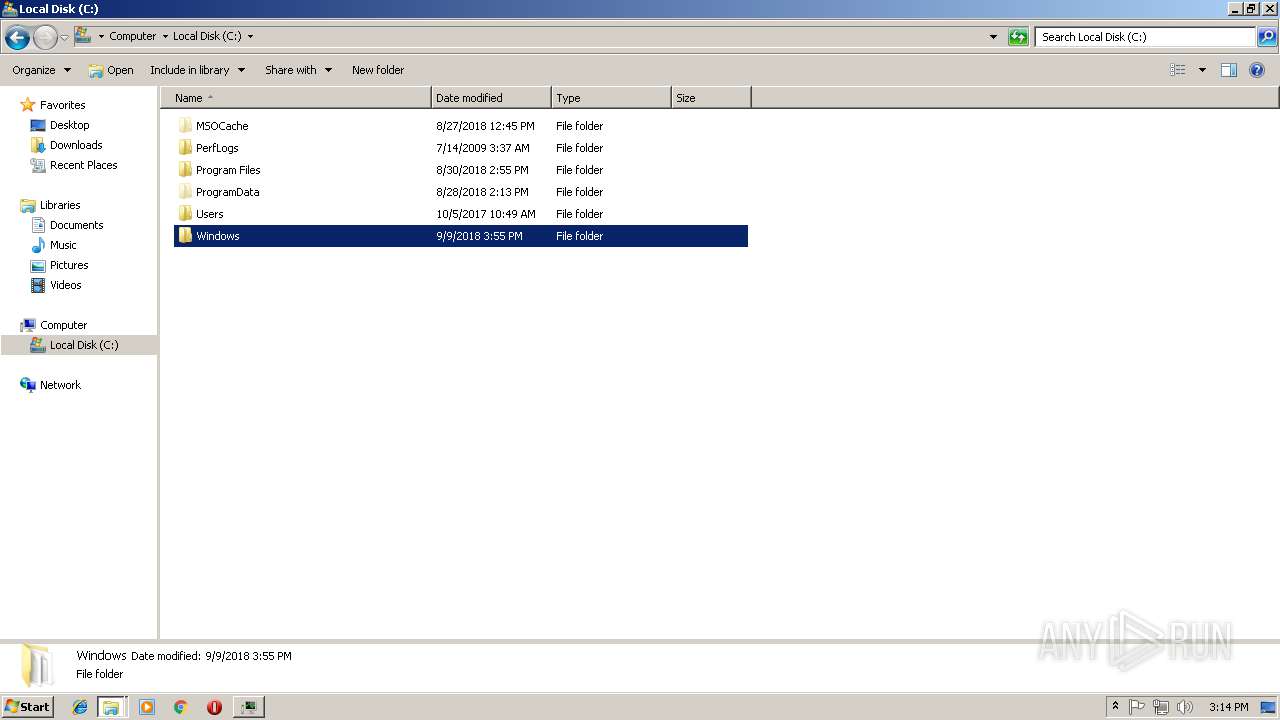This screenshot has width=1280, height=720.
Task: Open address bar history dropdown
Action: point(993,37)
